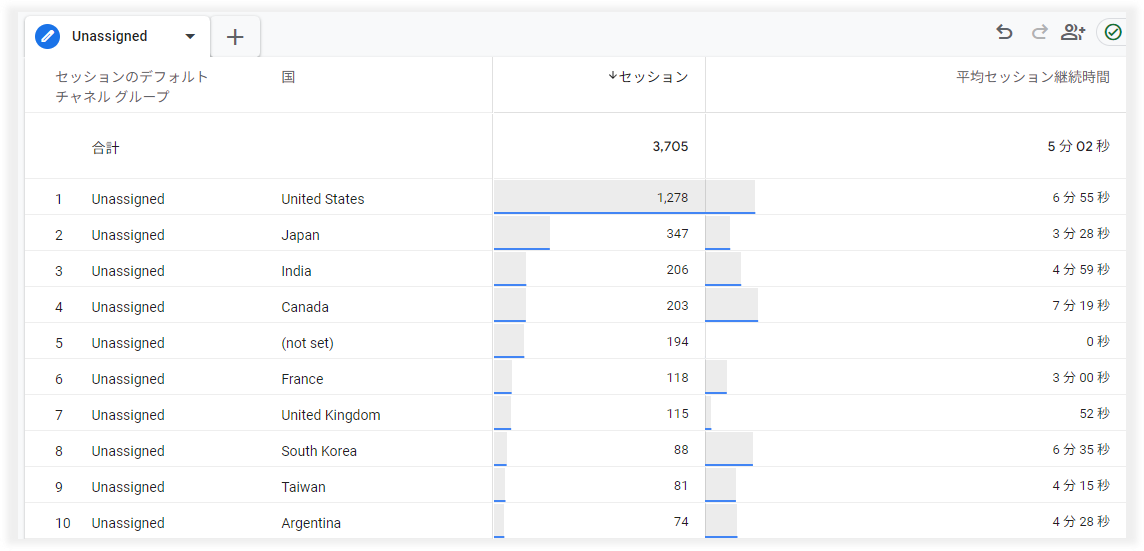Select the Unassigned exploration tab
Image resolution: width=1144 pixels, height=551 pixels.
110,37
